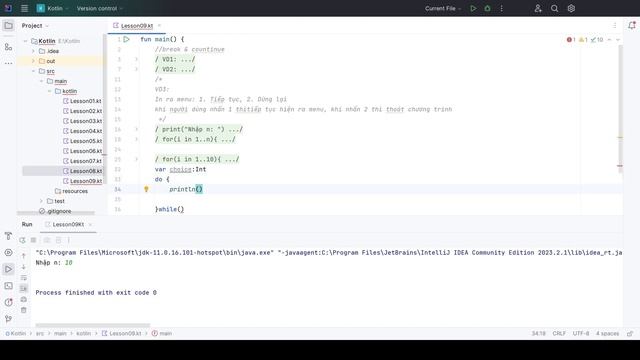Open the Problems tool window icon

tap(8, 302)
